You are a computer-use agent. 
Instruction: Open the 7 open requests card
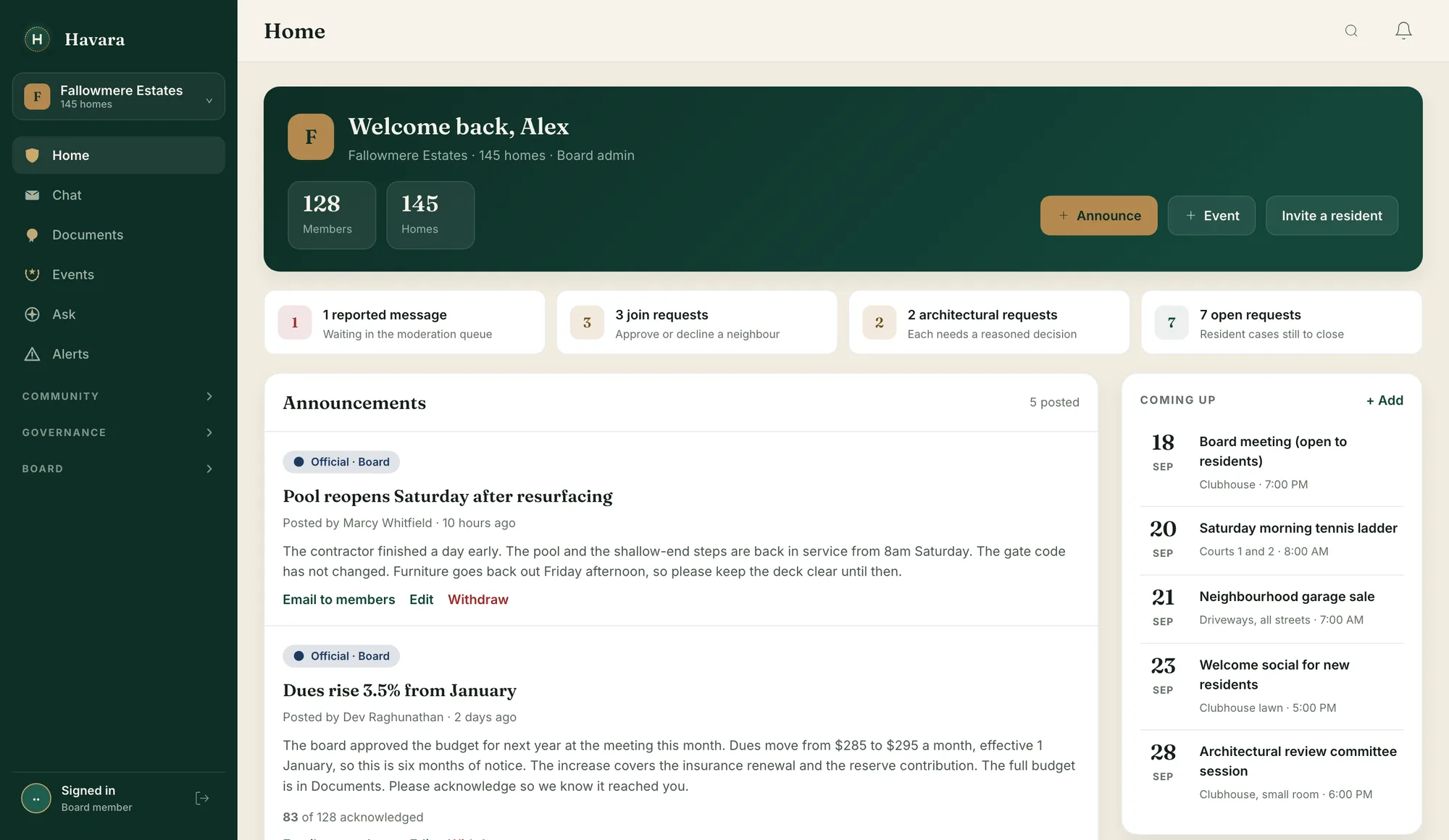(x=1281, y=322)
